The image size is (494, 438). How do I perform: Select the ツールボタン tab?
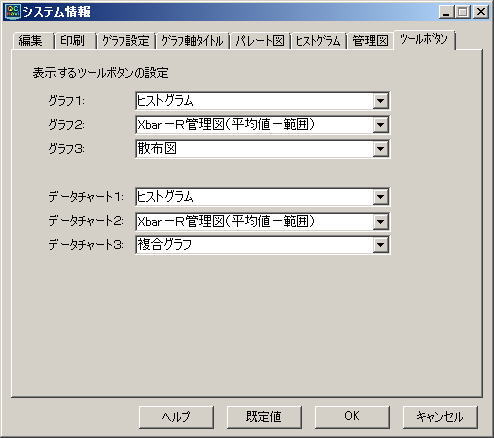(424, 40)
